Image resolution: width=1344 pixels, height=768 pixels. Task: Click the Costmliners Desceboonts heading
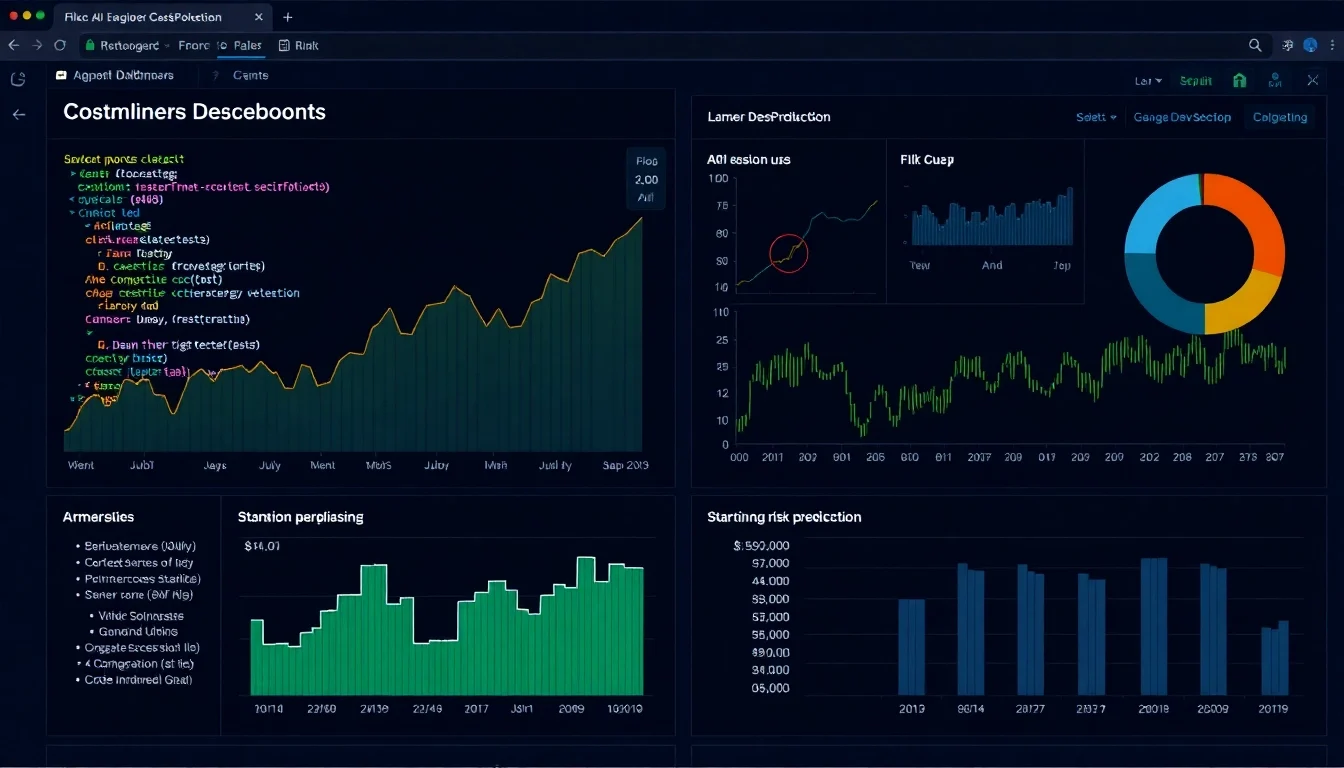coord(194,112)
